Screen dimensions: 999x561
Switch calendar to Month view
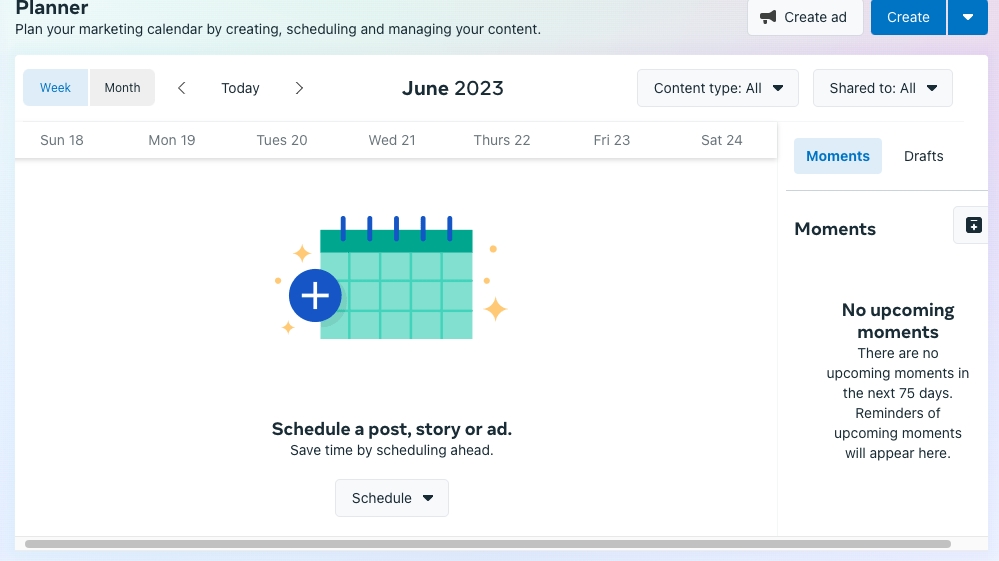[x=122, y=88]
